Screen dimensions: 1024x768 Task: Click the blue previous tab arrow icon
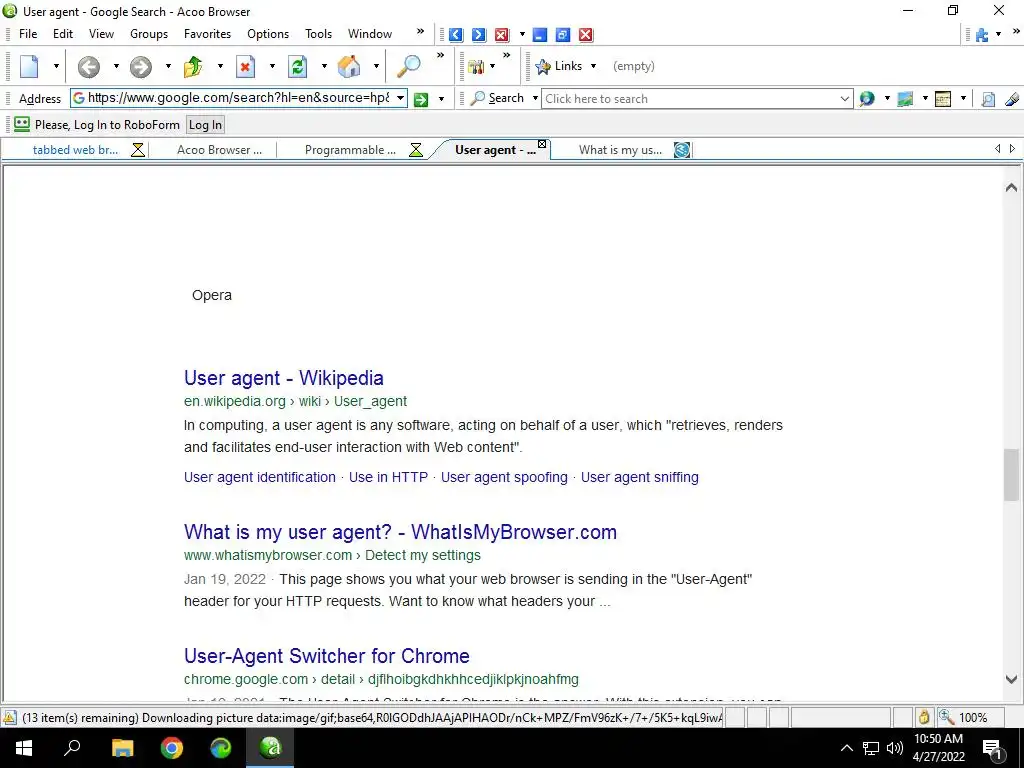[x=456, y=35]
